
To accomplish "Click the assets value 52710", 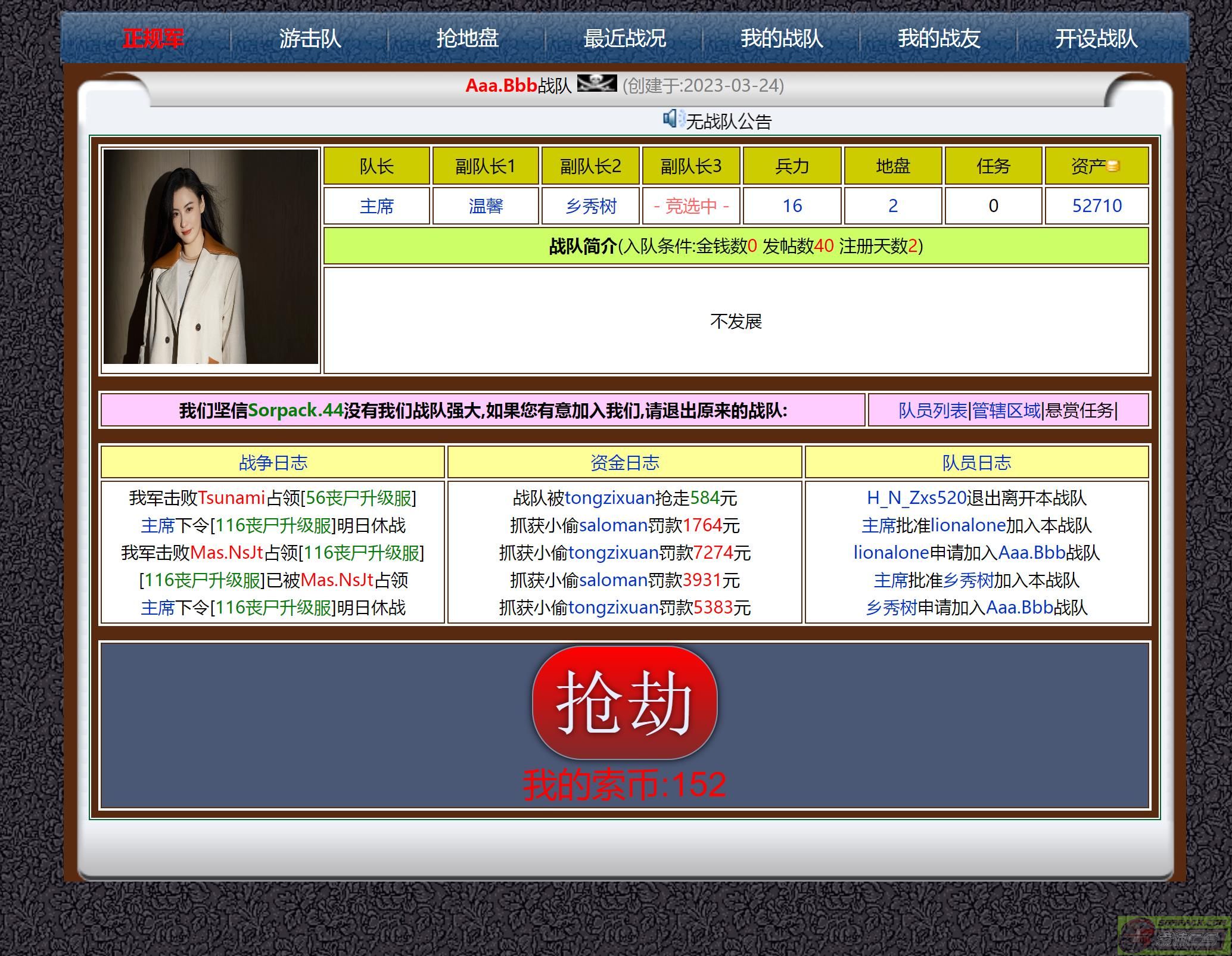I will (1096, 206).
